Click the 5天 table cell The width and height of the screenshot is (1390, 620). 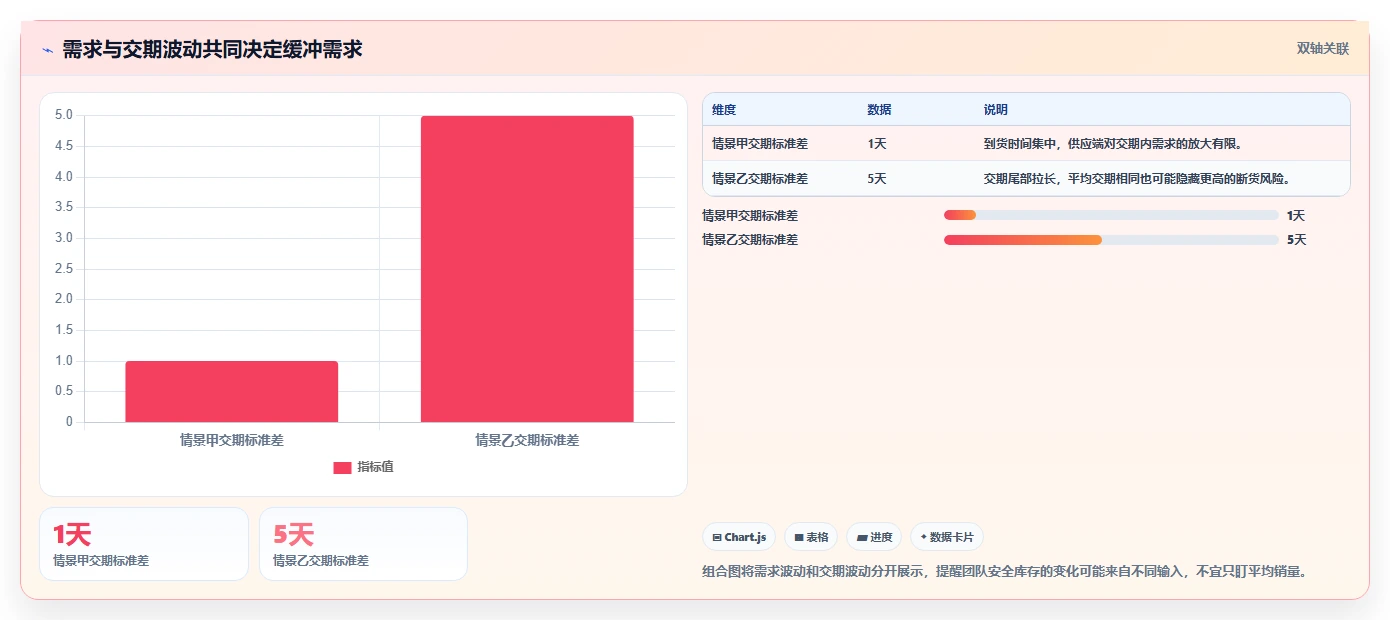click(877, 179)
